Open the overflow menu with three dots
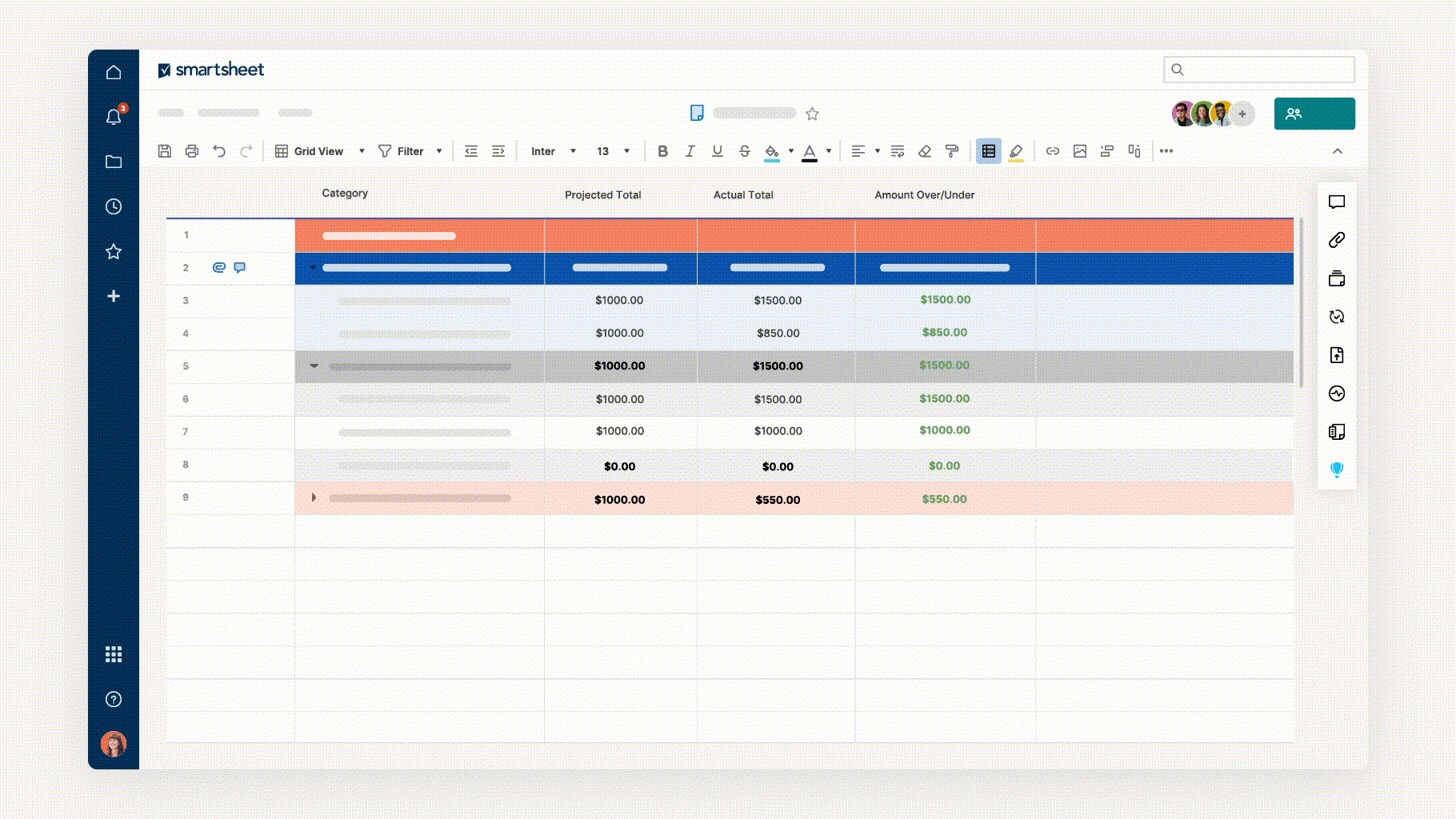The width and height of the screenshot is (1456, 819). pyautogui.click(x=1166, y=150)
